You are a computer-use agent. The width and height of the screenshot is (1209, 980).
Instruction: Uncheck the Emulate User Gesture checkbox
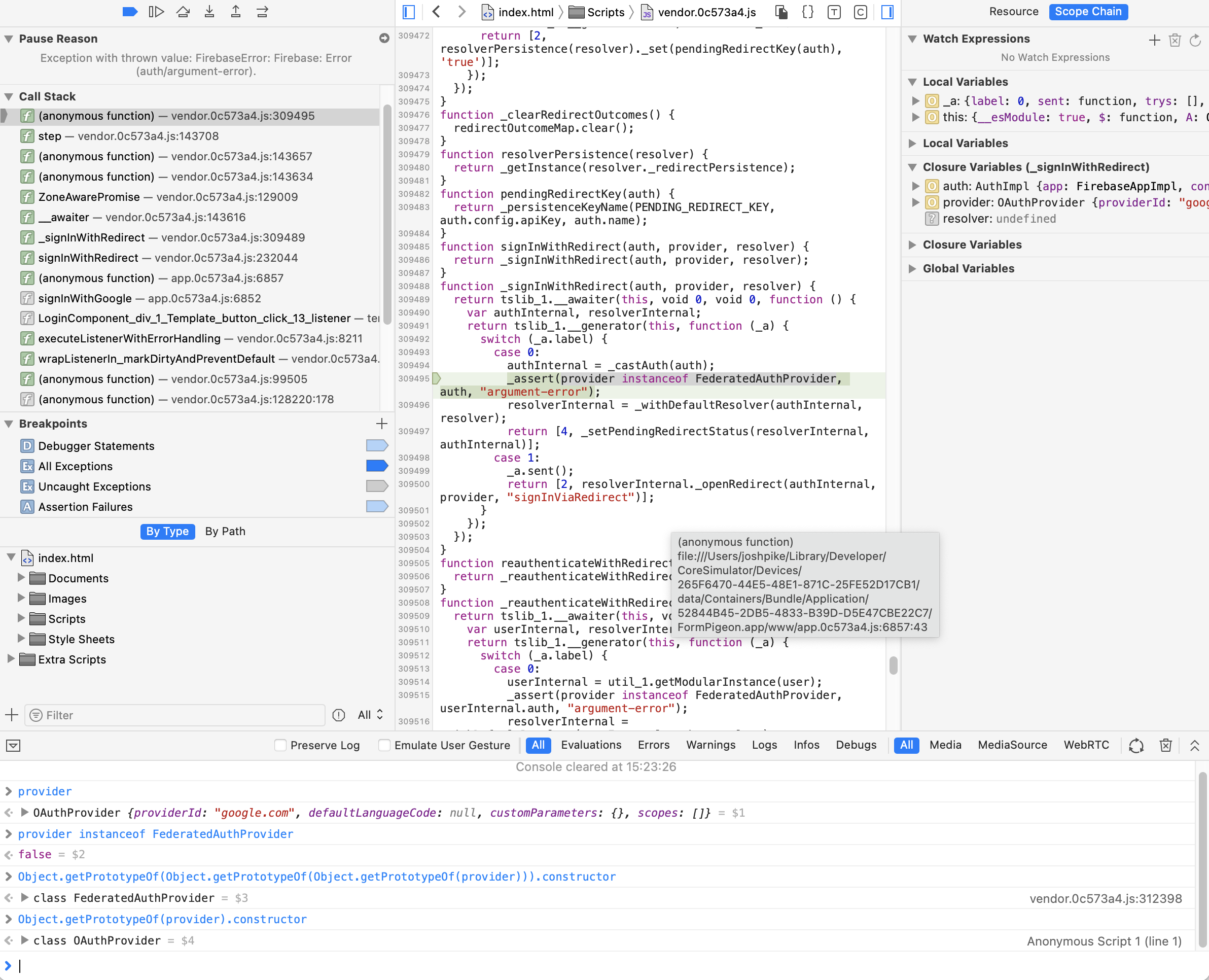[384, 745]
